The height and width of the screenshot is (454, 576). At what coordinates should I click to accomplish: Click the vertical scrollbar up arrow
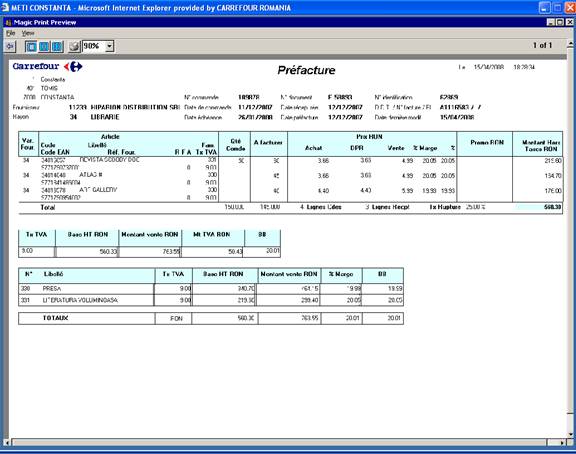(571, 45)
